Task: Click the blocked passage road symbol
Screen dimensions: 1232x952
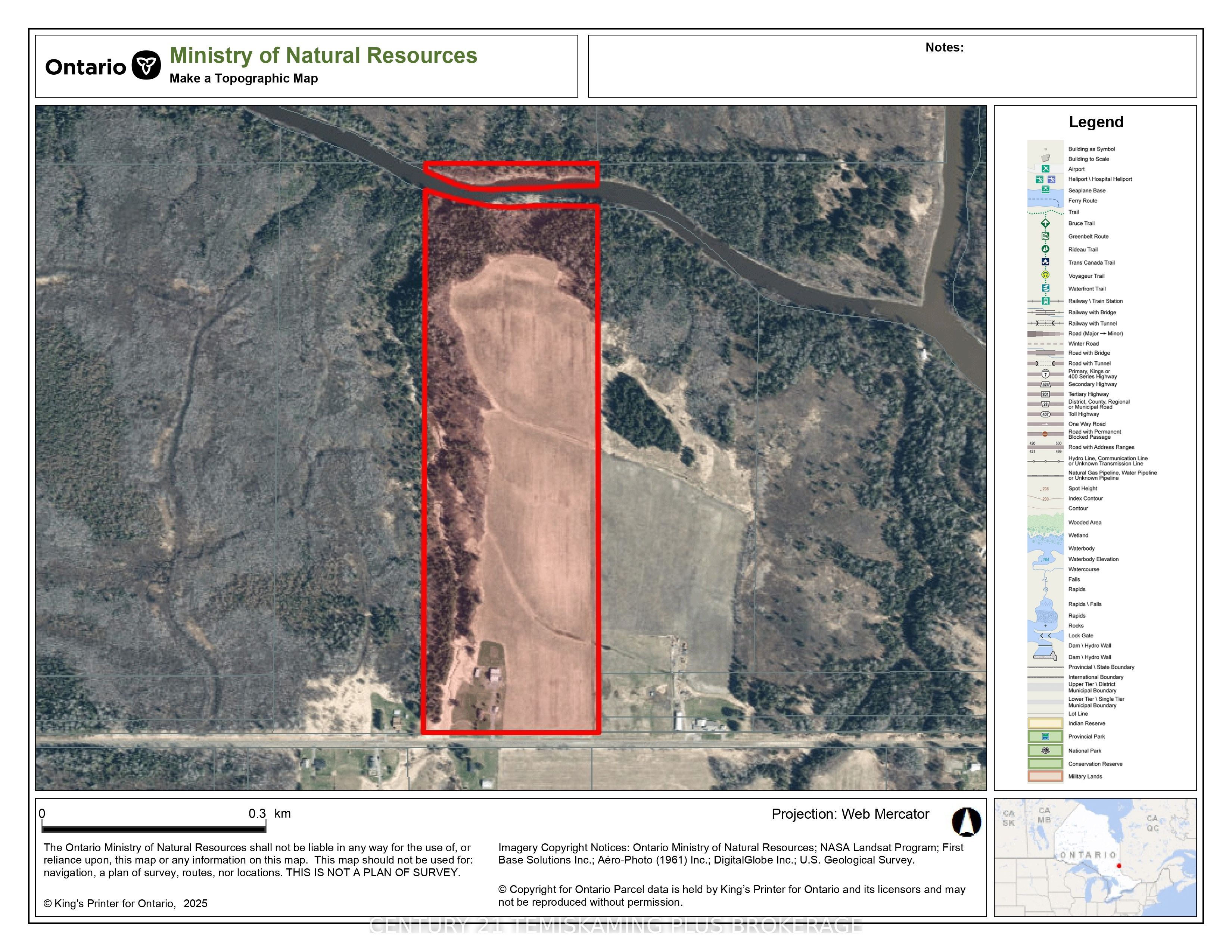Action: (1045, 434)
